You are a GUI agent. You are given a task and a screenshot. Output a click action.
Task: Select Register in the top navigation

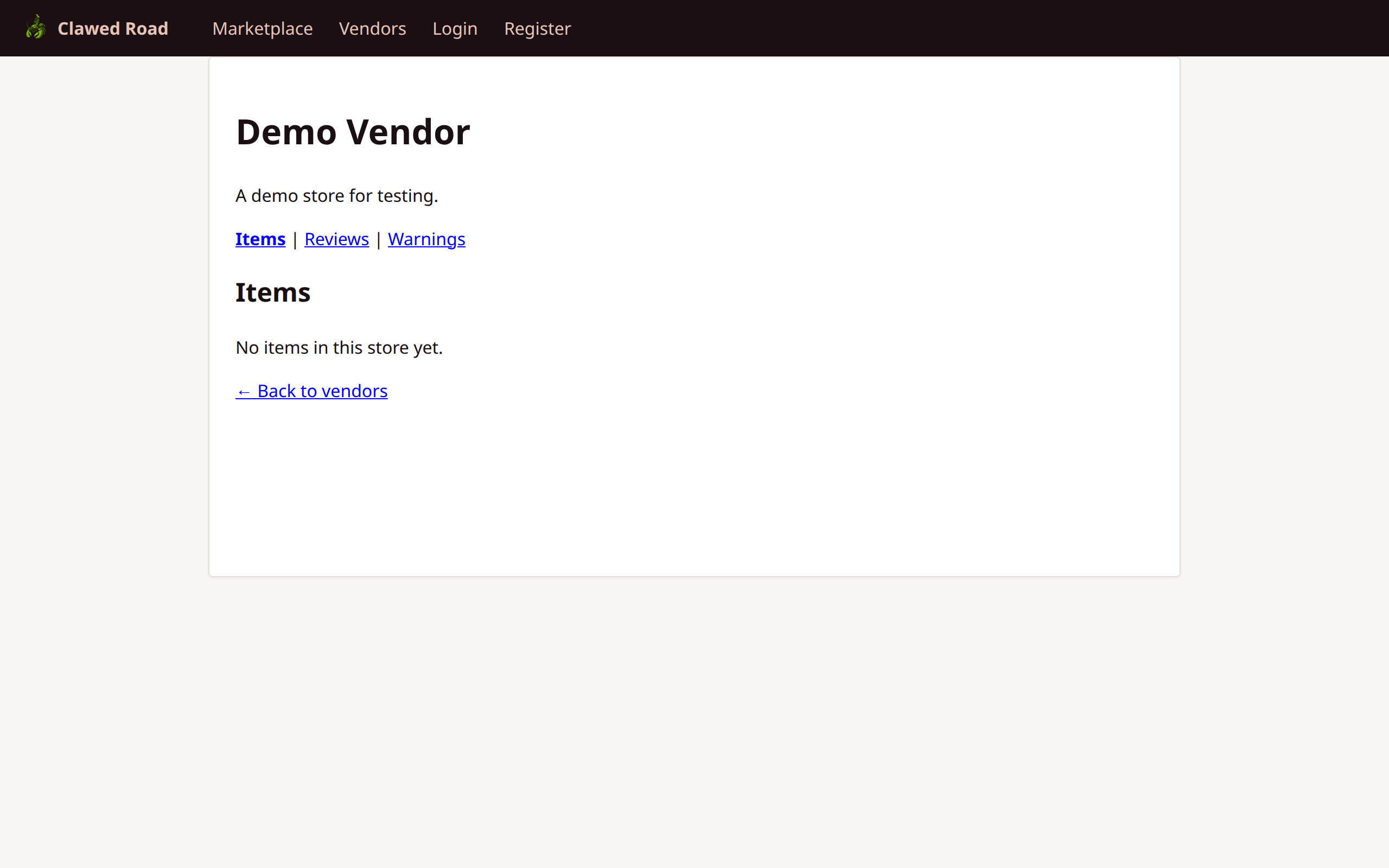coord(537,28)
